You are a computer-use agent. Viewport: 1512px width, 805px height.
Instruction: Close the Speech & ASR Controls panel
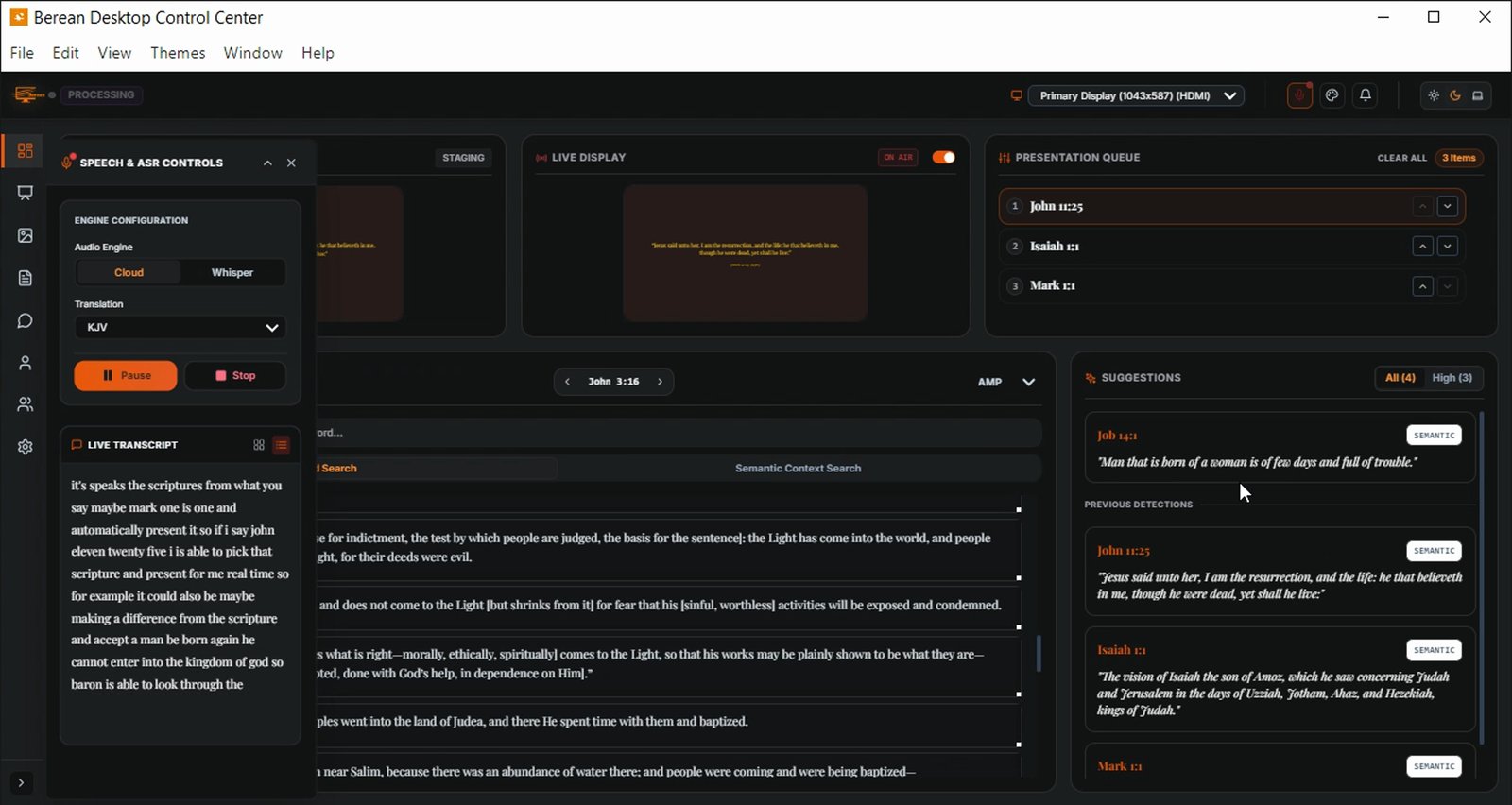click(291, 163)
